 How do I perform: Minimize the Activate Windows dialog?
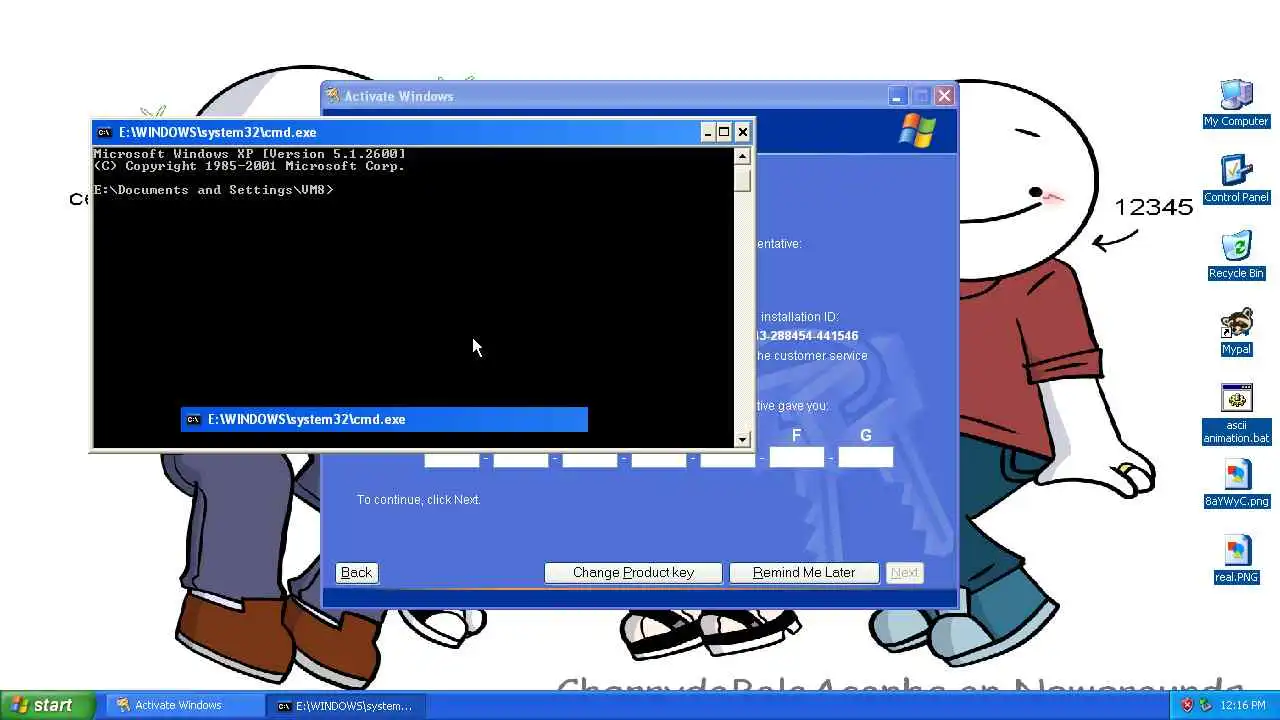pos(896,96)
